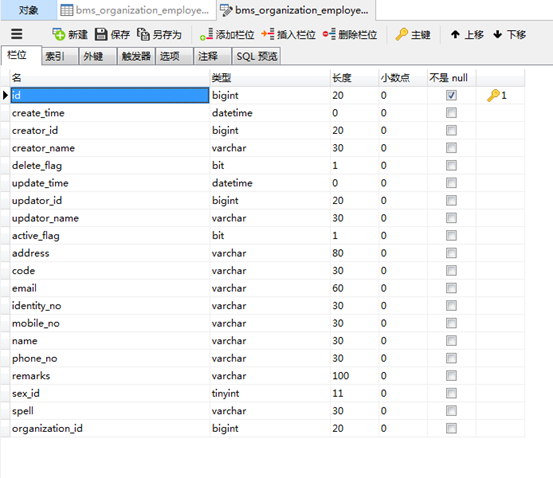Click the current row indicator arrow
553x478 pixels.
[5, 95]
